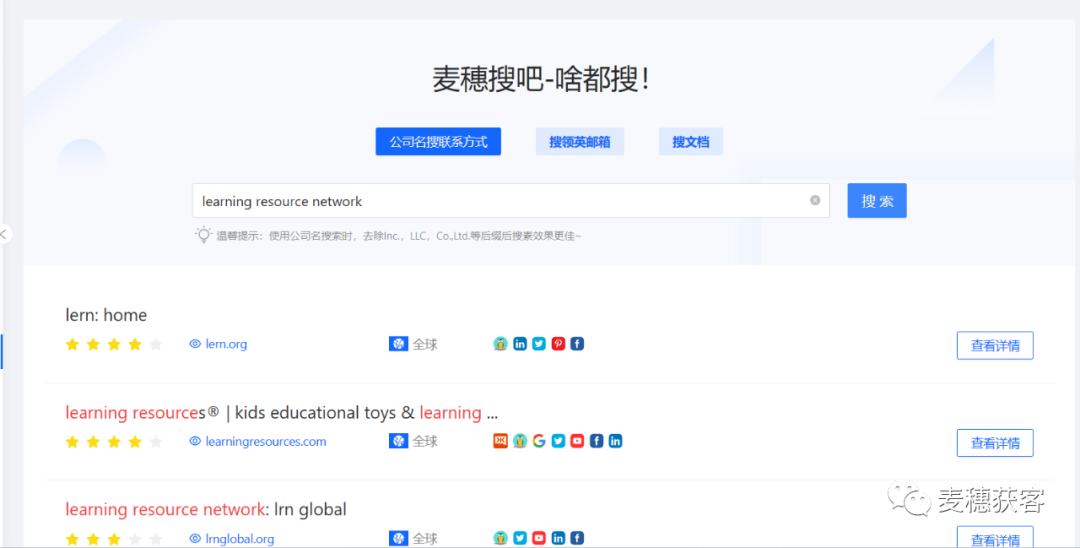Click orange K icon in learning resources row

(x=501, y=441)
